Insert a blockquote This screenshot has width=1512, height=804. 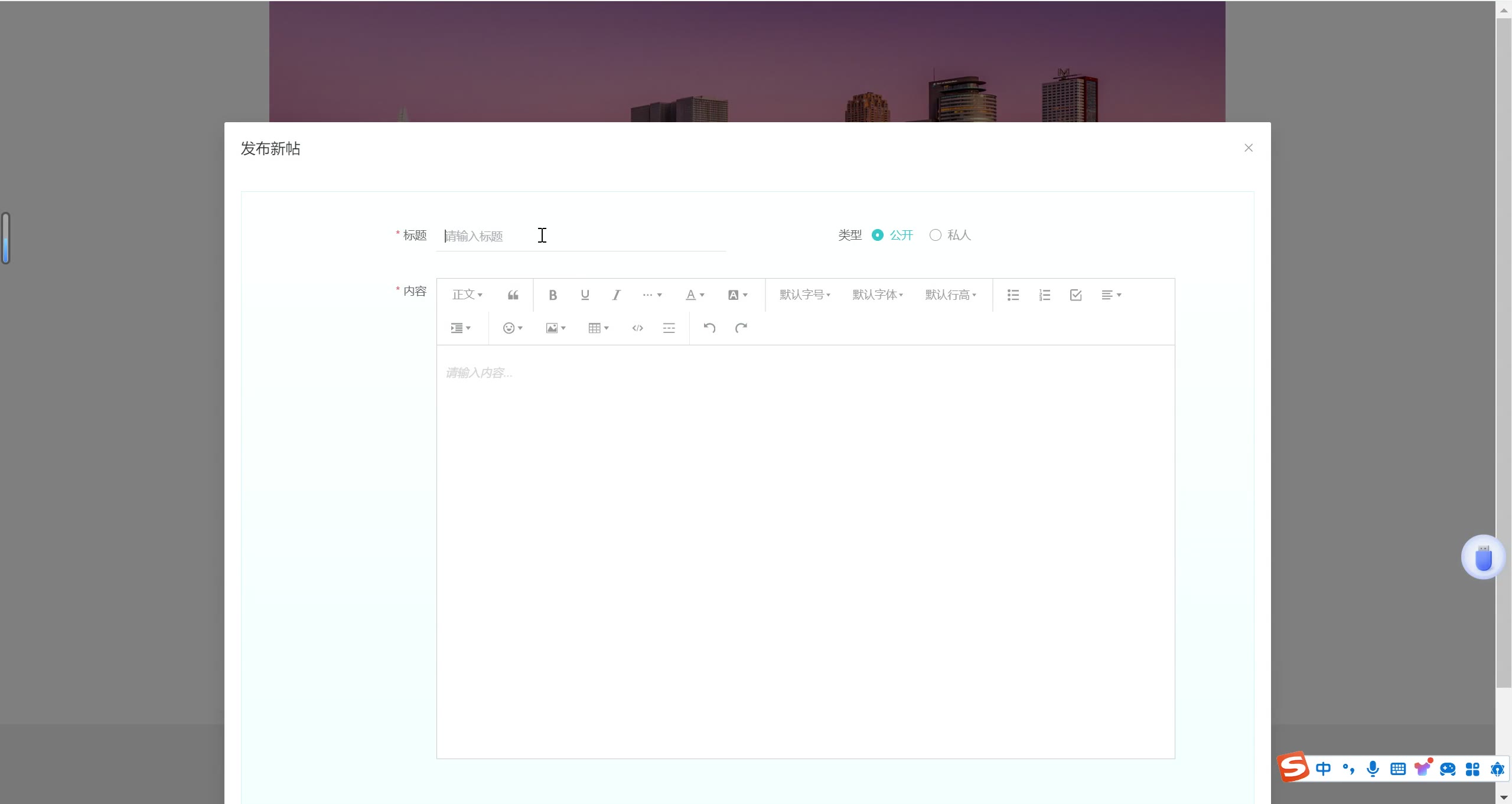pyautogui.click(x=513, y=295)
